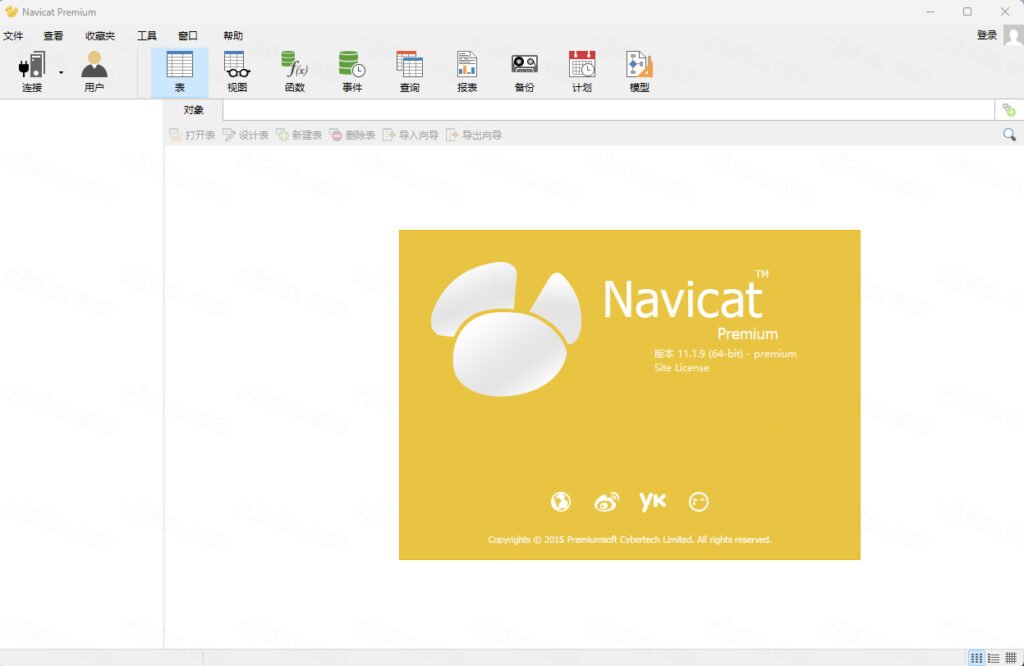The image size is (1024, 666).
Task: Maximize the Navicat Premium window
Action: (x=967, y=12)
